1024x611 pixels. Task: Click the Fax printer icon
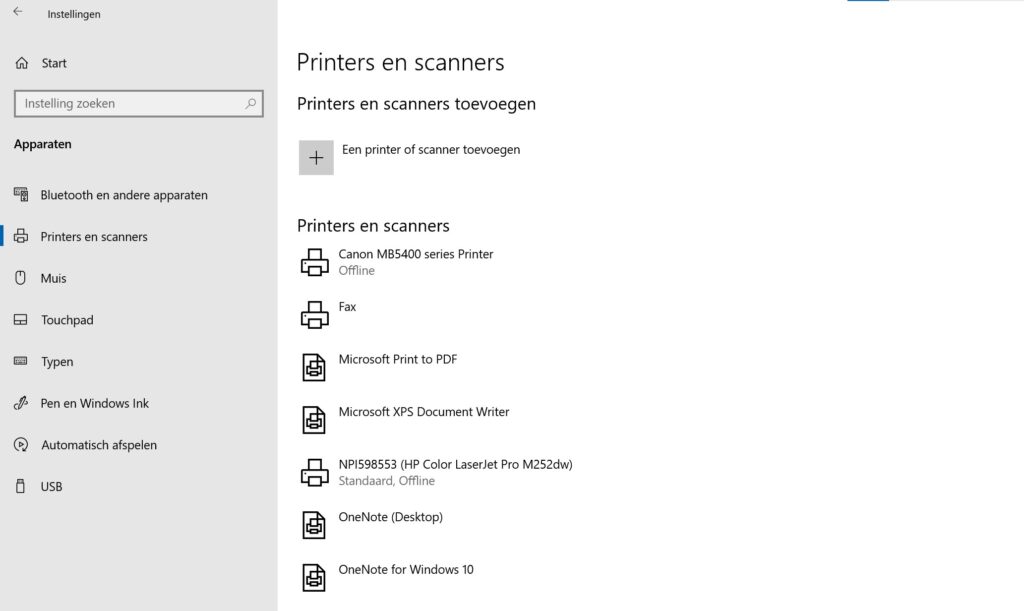pos(315,314)
